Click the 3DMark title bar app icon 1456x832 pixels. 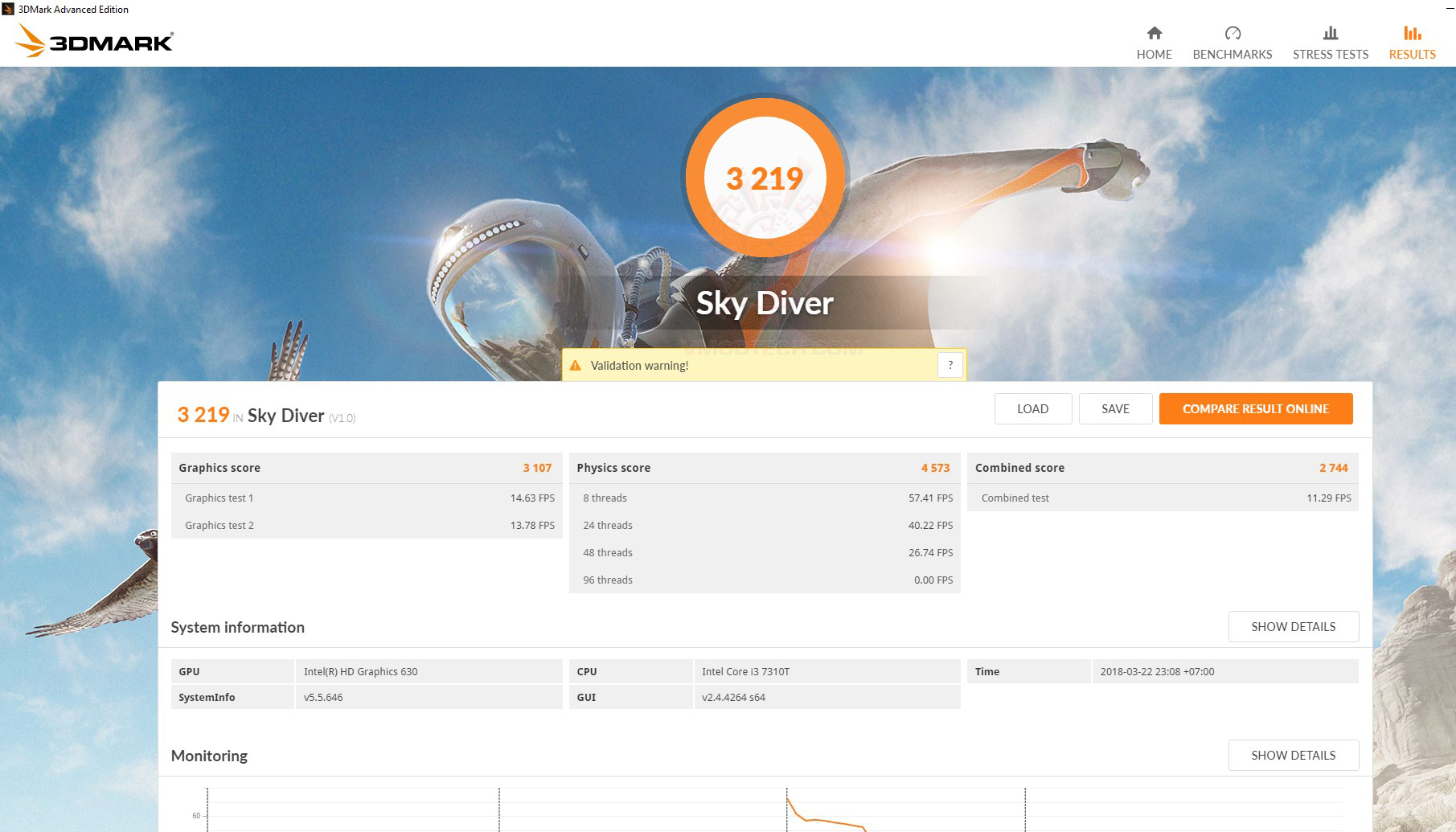[8, 9]
